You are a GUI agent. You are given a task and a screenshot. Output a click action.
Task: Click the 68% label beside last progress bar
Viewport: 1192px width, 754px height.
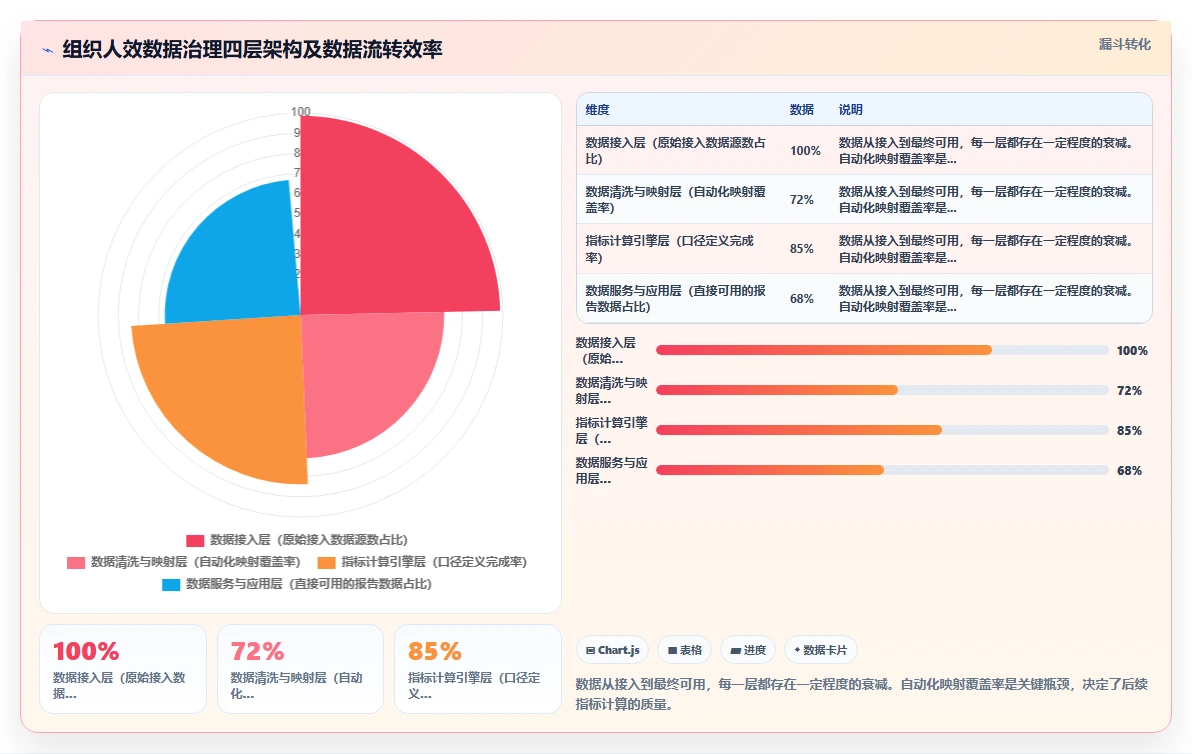(x=1129, y=470)
